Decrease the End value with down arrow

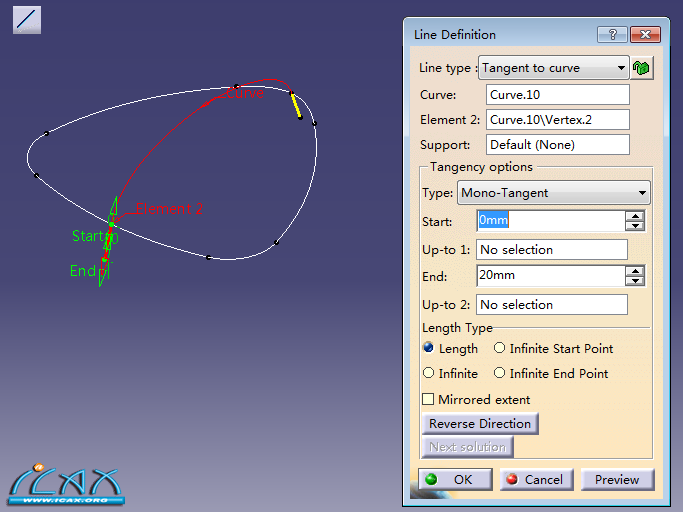636,281
